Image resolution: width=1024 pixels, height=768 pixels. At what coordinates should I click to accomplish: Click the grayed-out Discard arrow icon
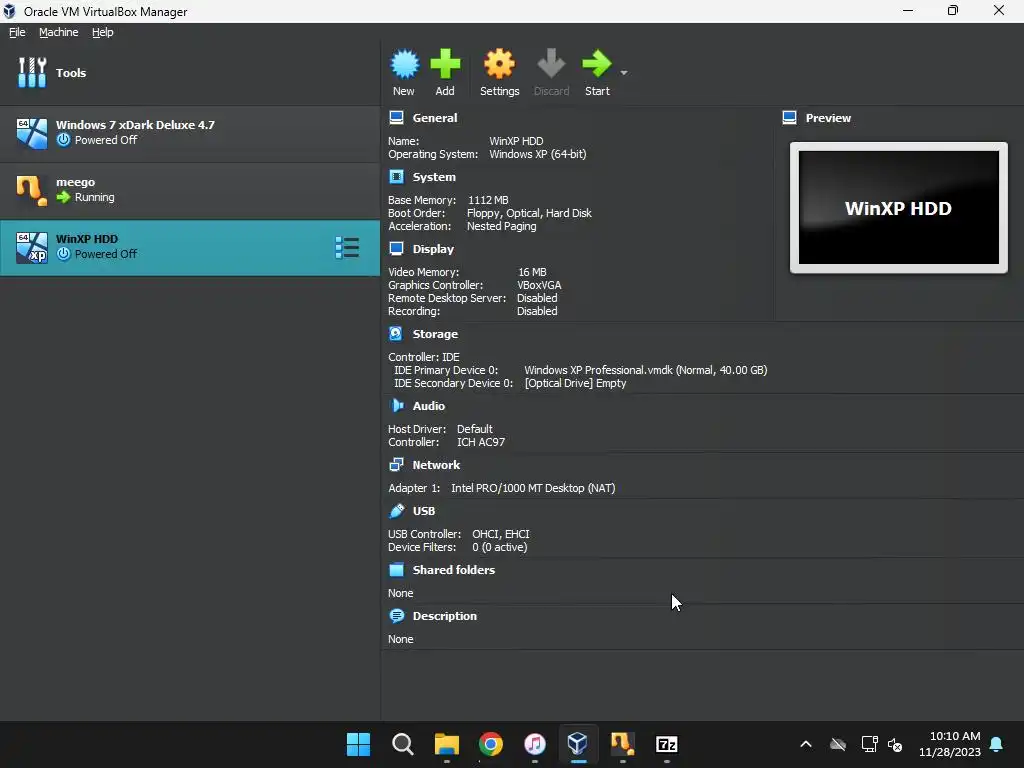(x=551, y=64)
